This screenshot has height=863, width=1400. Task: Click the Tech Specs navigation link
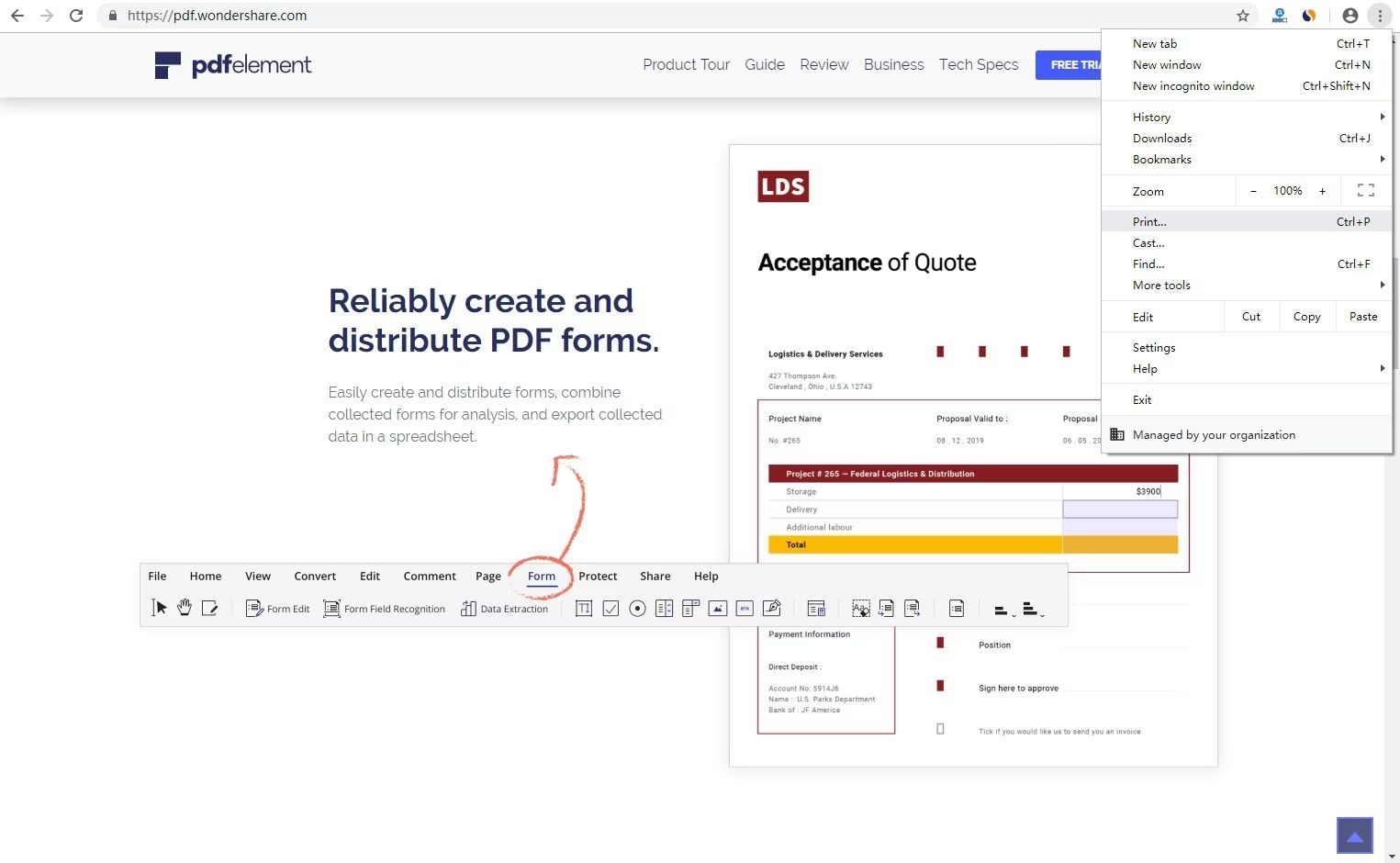pos(978,65)
